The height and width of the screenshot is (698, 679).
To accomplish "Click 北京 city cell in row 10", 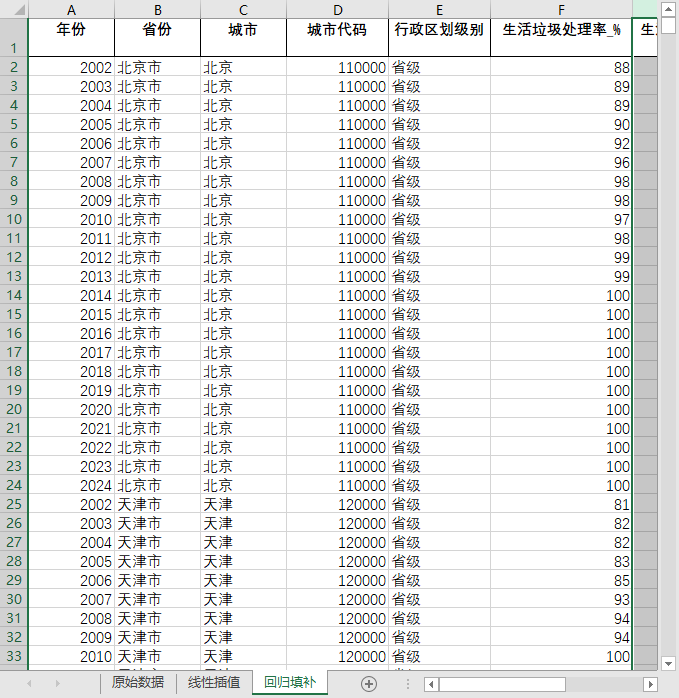I will (x=243, y=219).
